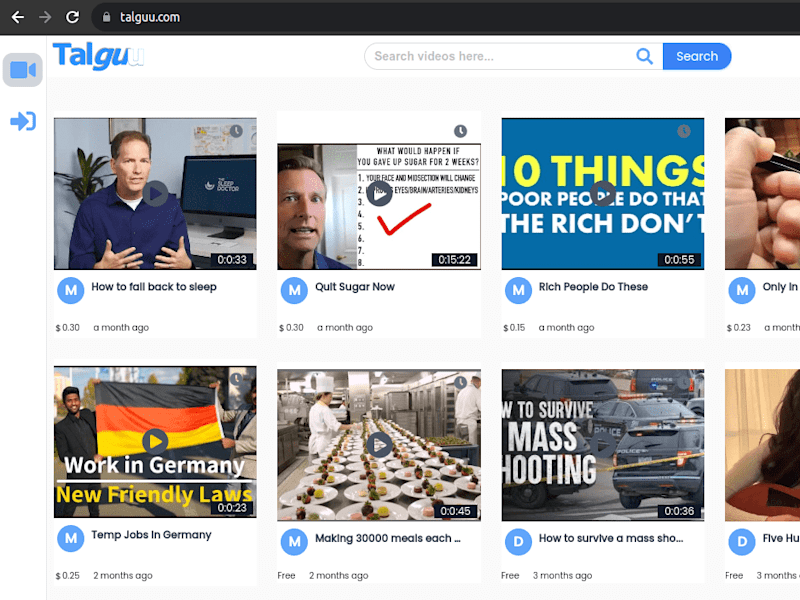Play the Quit Sugar Now video
This screenshot has width=800, height=600.
[379, 194]
